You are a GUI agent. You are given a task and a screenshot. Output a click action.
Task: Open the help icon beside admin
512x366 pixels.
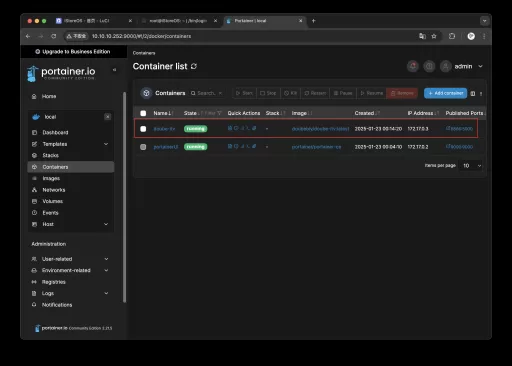point(429,66)
